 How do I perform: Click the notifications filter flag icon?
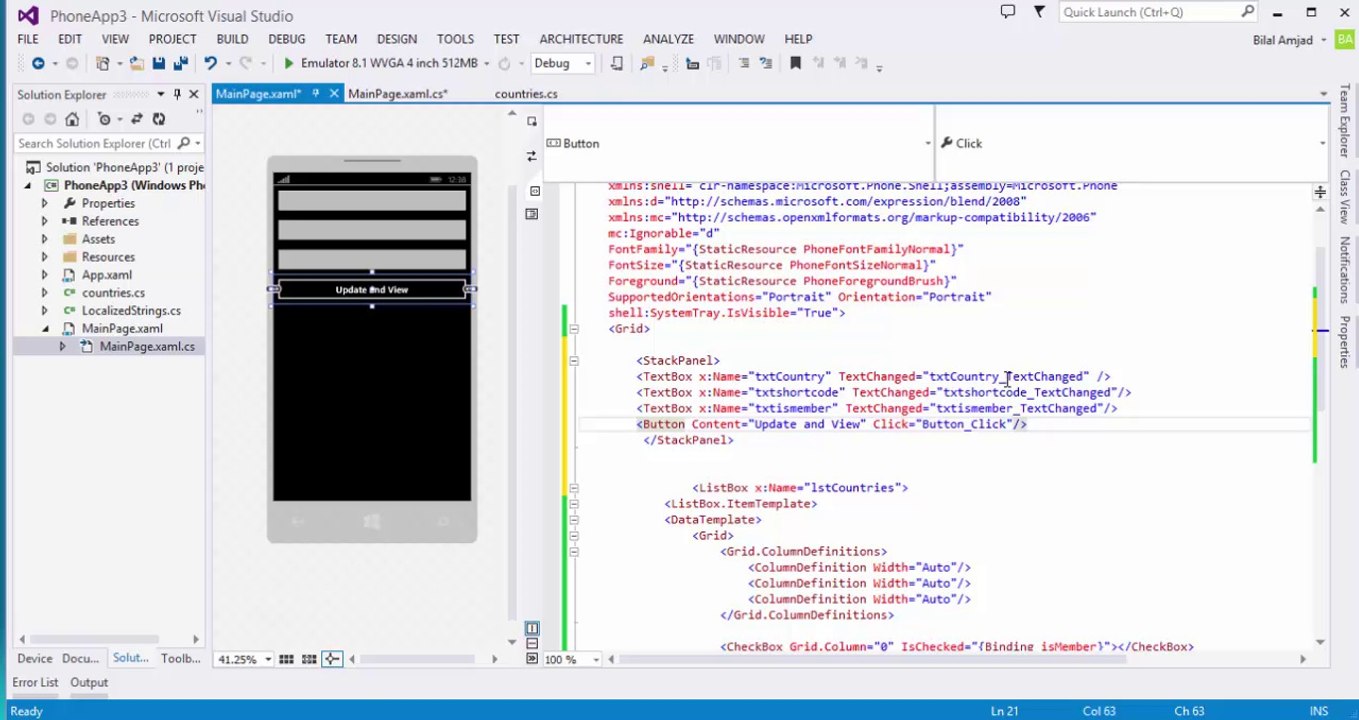1039,12
